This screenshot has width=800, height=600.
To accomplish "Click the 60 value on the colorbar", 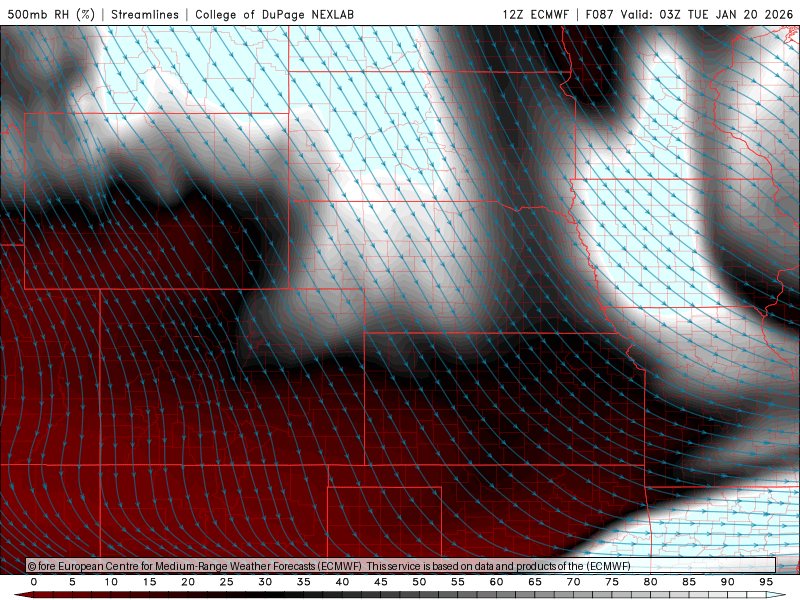I will pyautogui.click(x=496, y=582).
